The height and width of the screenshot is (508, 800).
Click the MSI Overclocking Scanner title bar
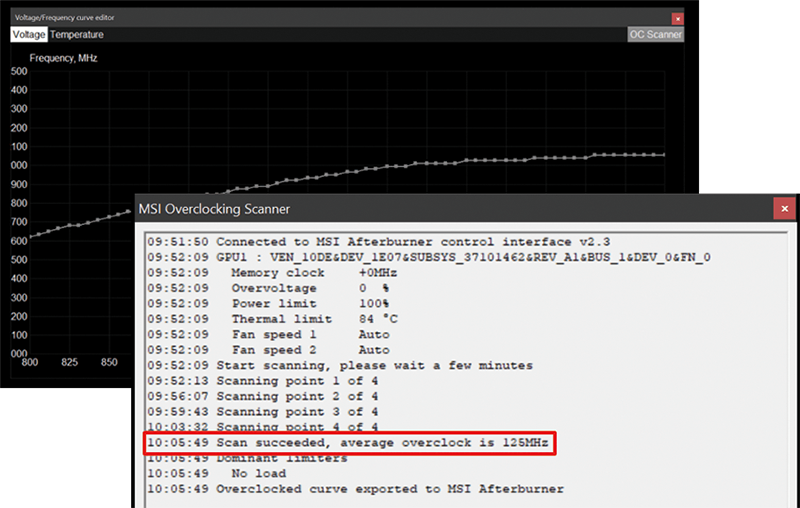450,208
